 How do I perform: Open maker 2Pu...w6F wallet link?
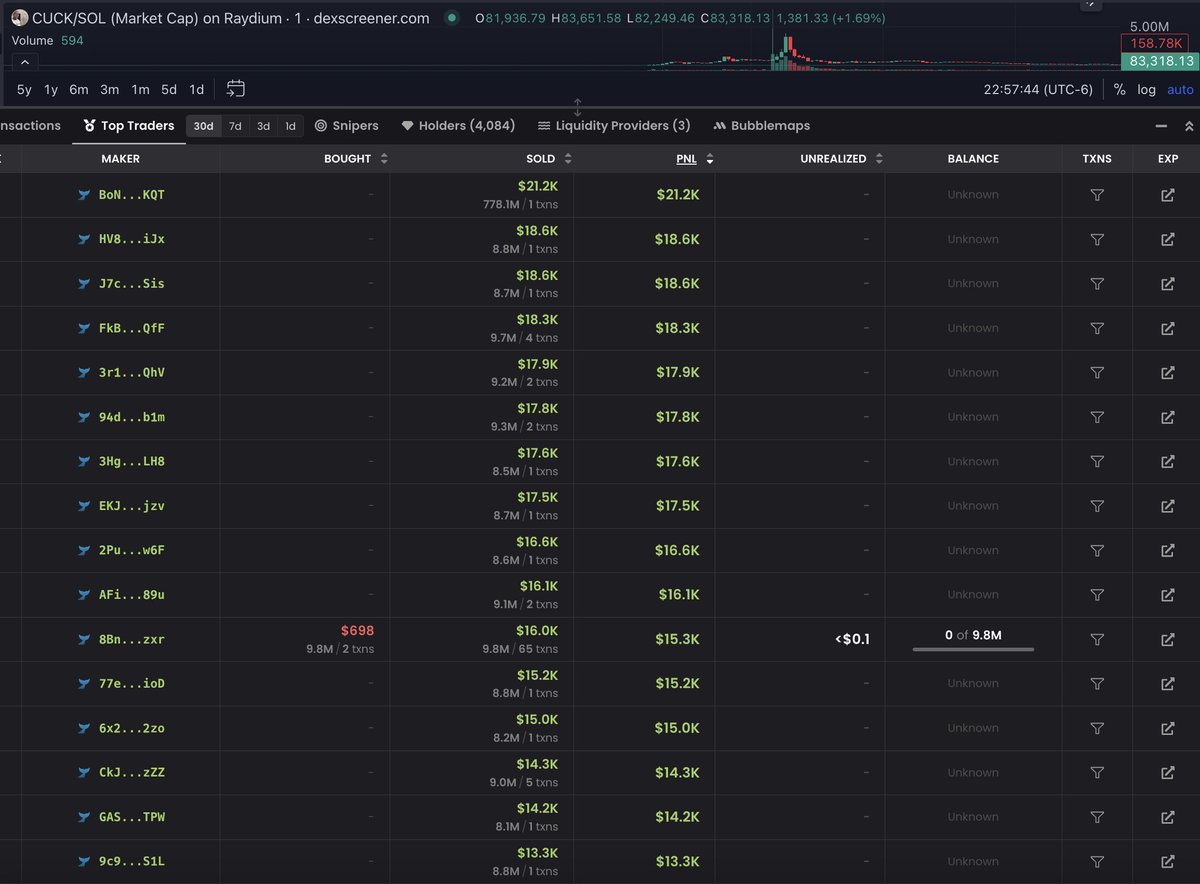132,550
